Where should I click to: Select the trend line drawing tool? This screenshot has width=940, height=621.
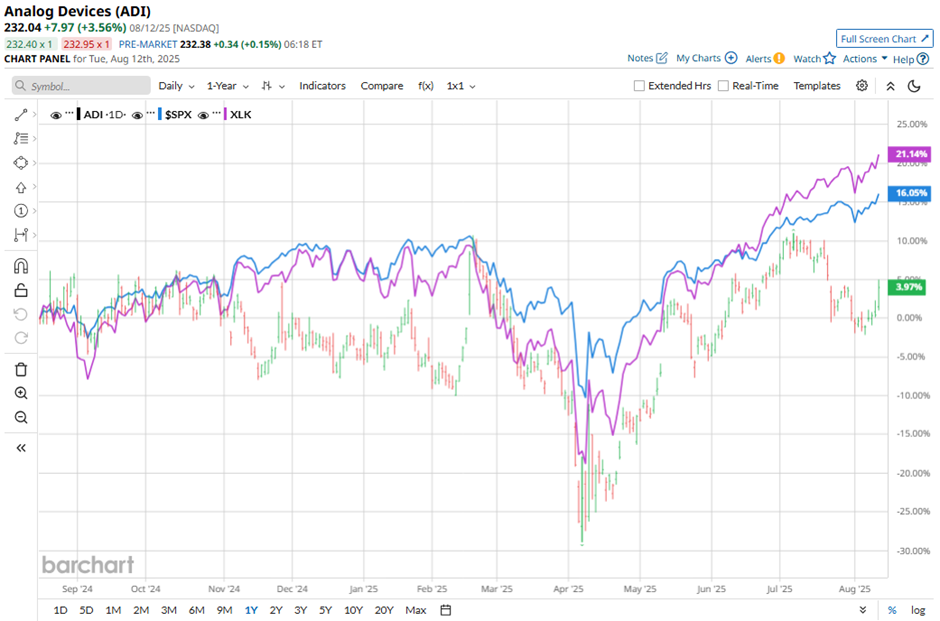(21, 114)
